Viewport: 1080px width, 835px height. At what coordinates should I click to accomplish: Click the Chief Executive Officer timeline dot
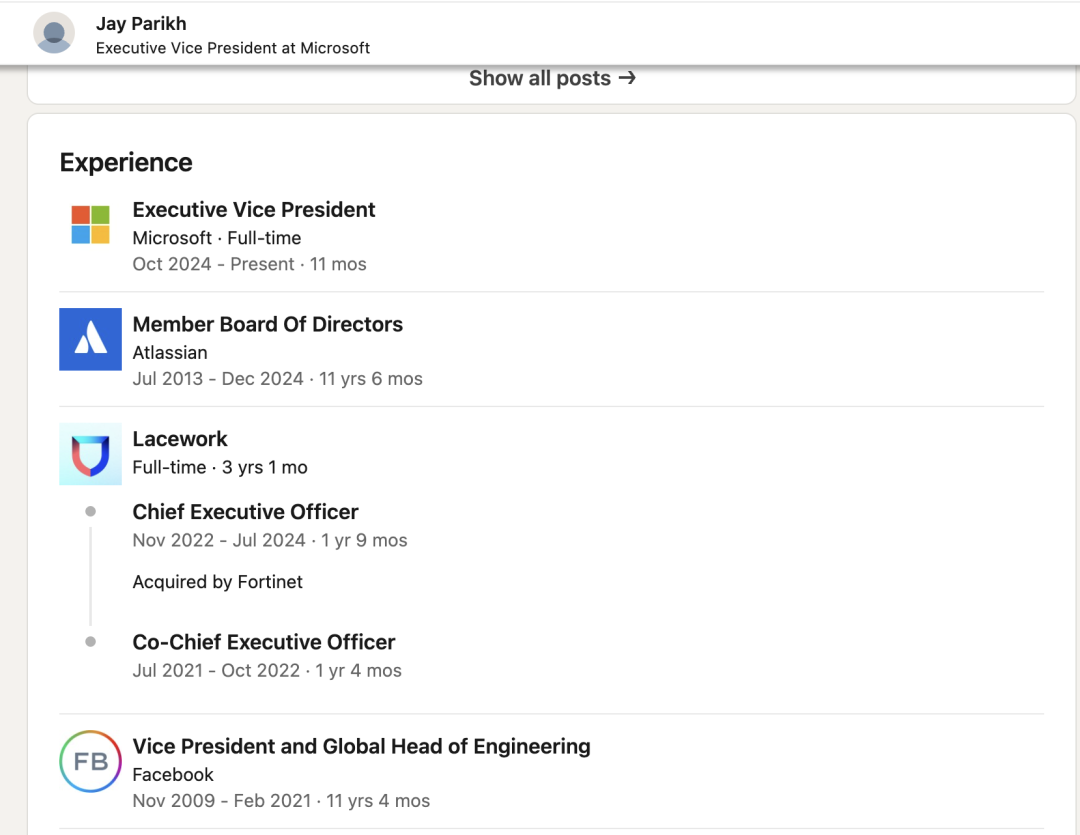[90, 511]
